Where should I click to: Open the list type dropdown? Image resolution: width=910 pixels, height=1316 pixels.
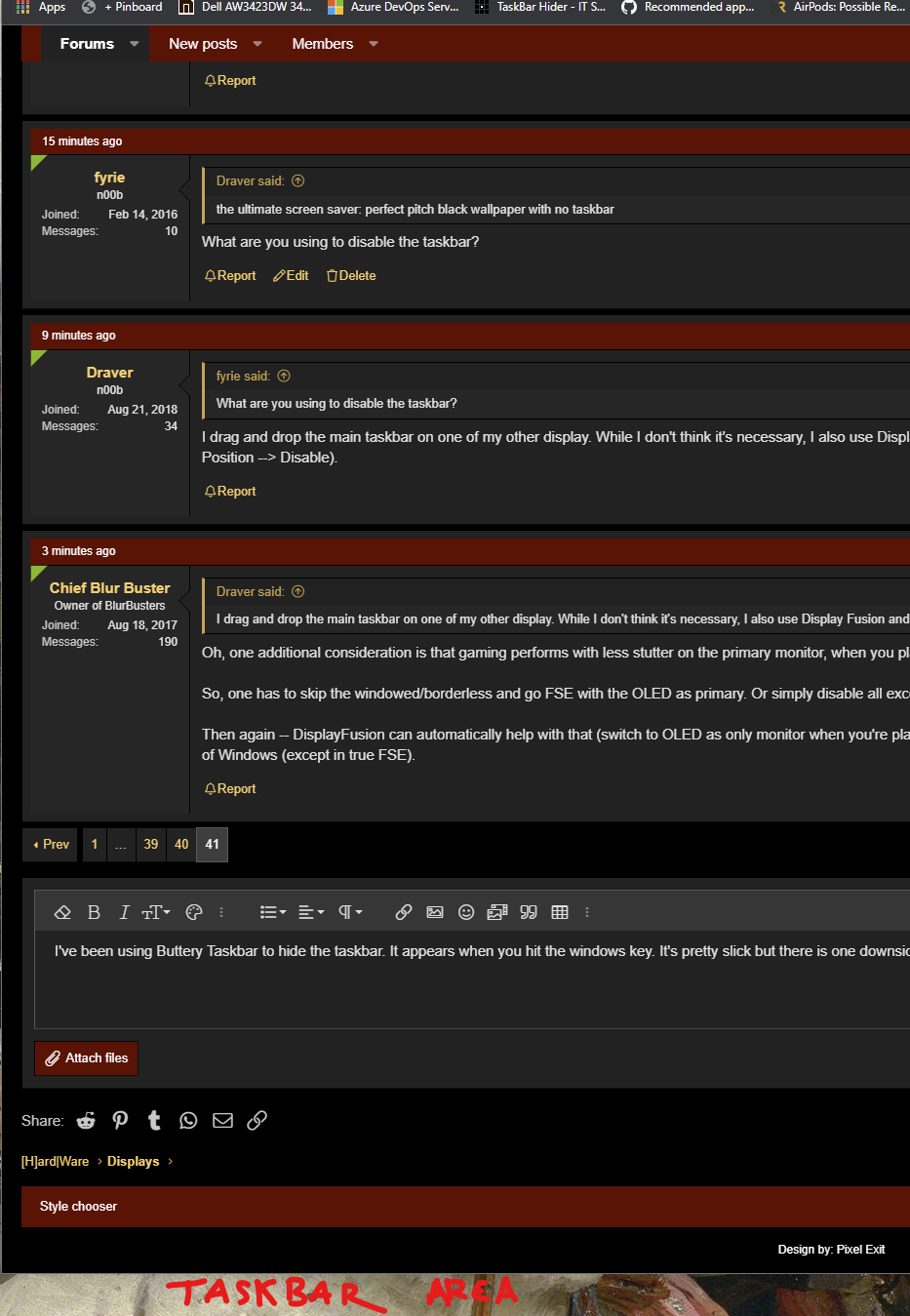pos(273,912)
